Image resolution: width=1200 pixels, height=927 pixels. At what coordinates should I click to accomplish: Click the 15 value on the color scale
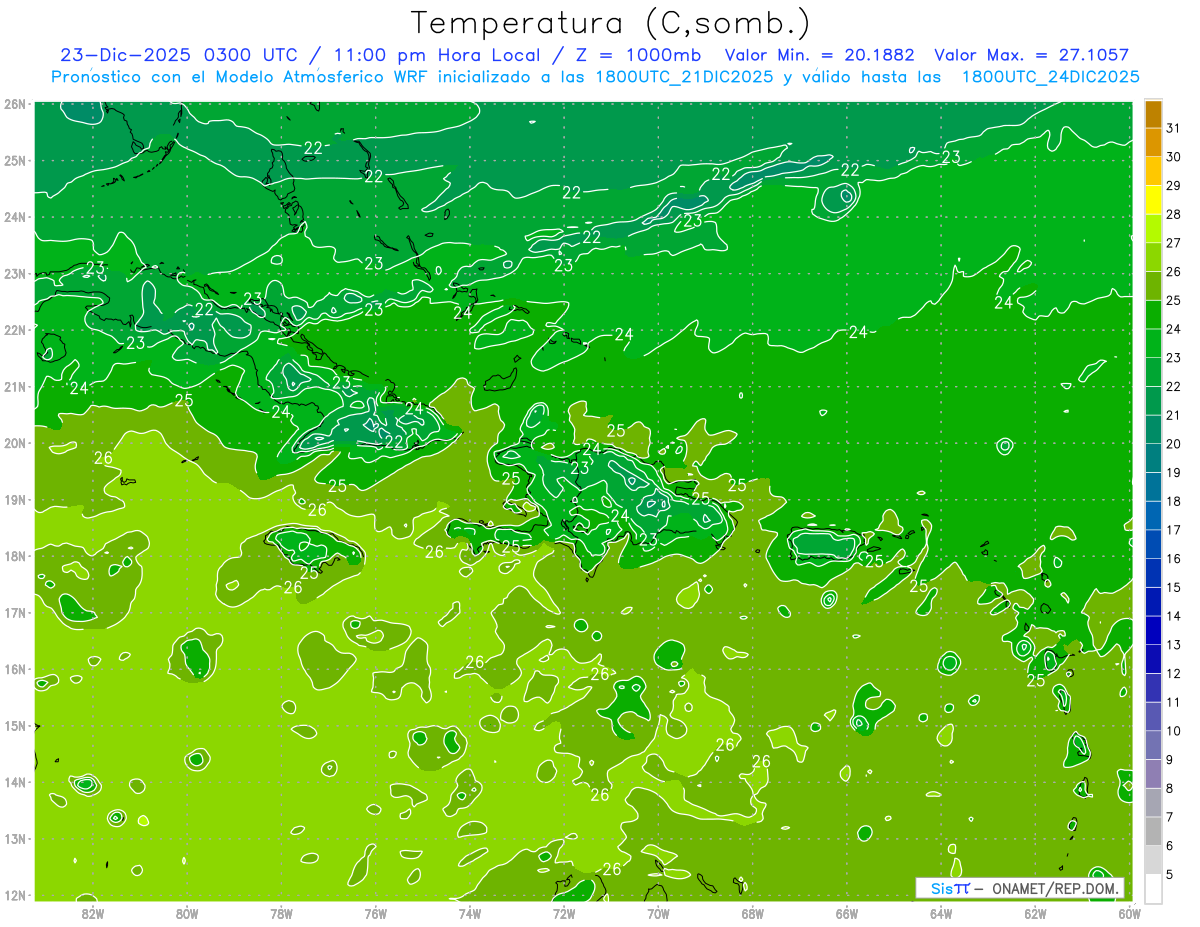pos(1174,587)
